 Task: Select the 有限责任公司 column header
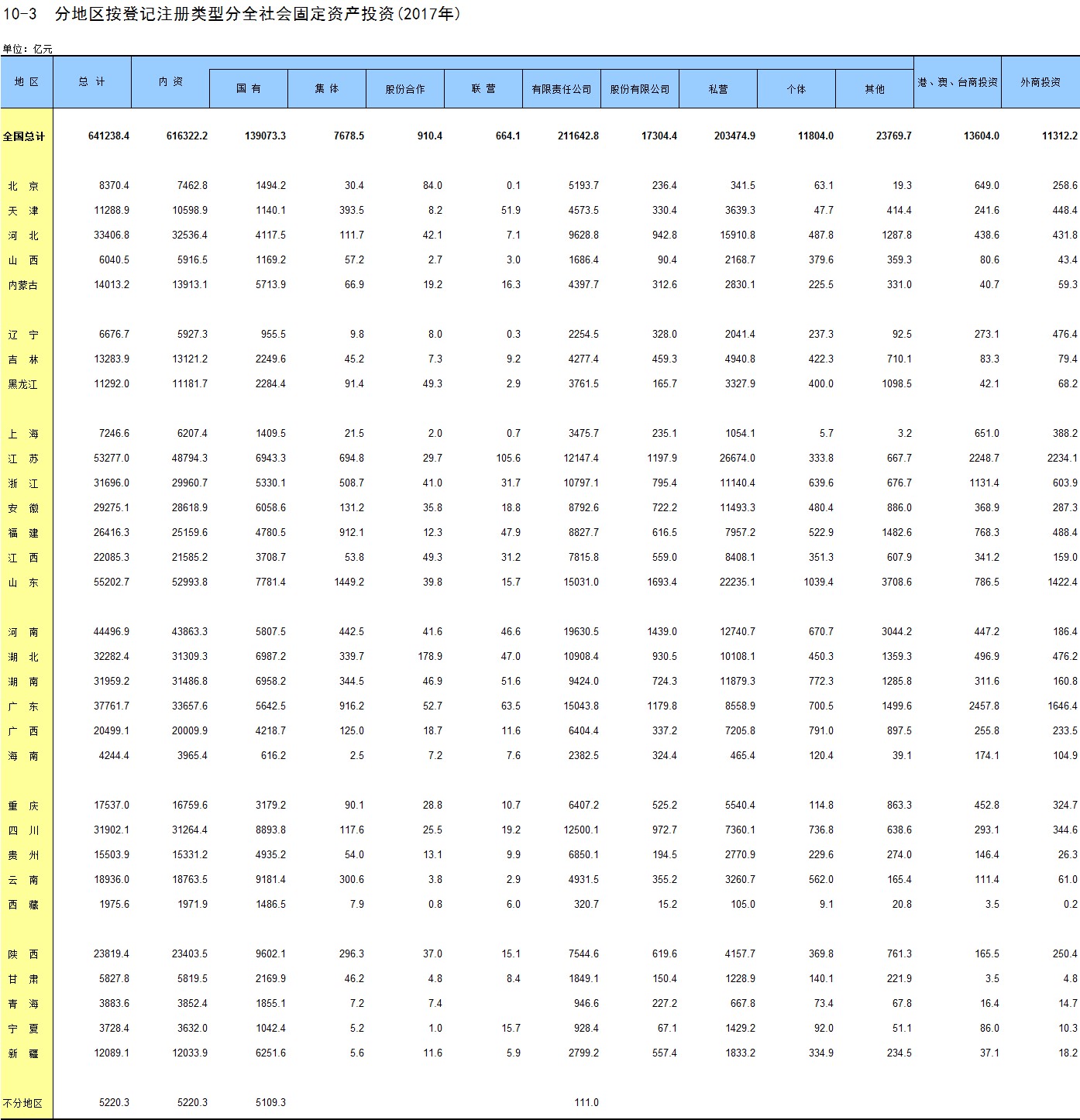(x=562, y=89)
